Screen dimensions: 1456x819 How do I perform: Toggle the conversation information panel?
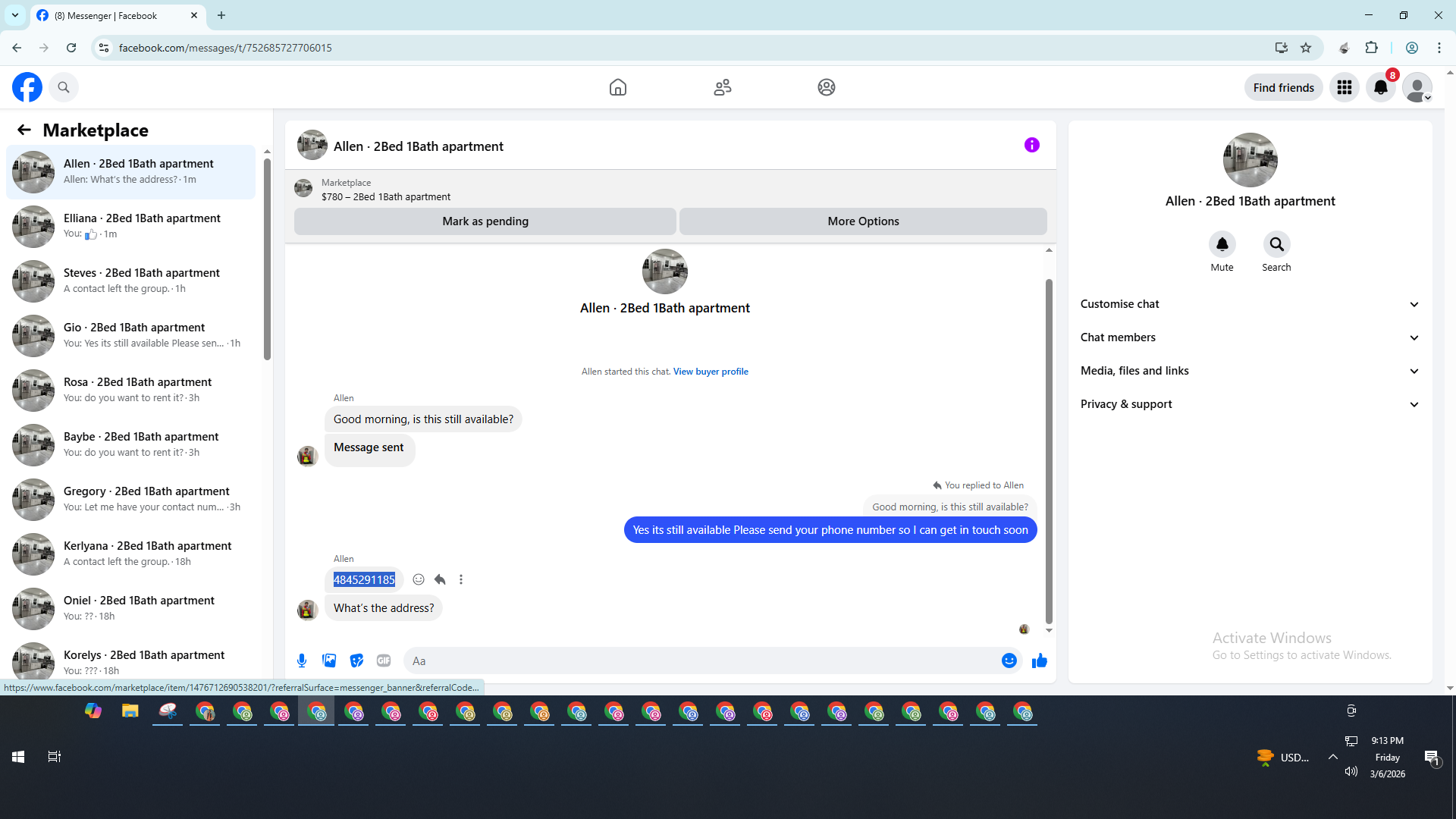click(1031, 145)
